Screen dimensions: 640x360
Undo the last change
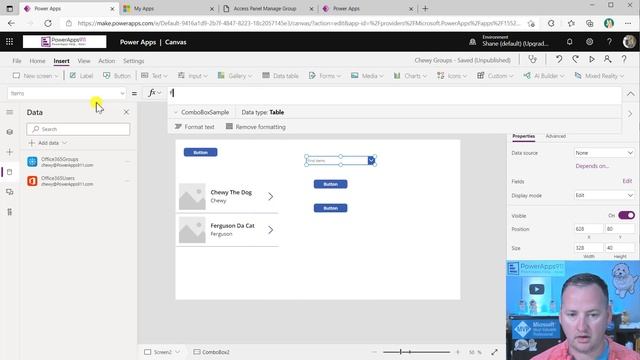tap(559, 60)
